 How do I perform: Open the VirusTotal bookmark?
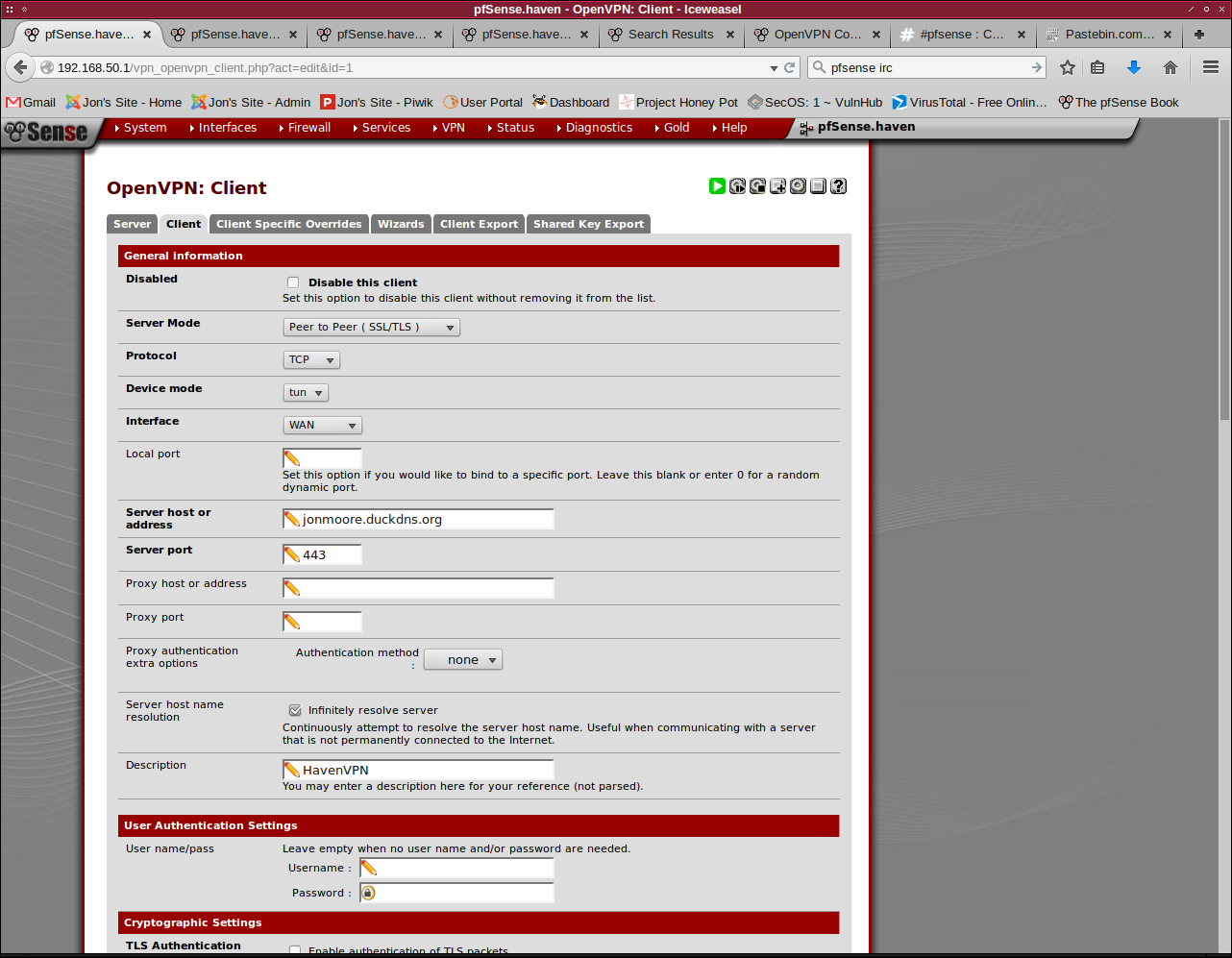coord(970,102)
